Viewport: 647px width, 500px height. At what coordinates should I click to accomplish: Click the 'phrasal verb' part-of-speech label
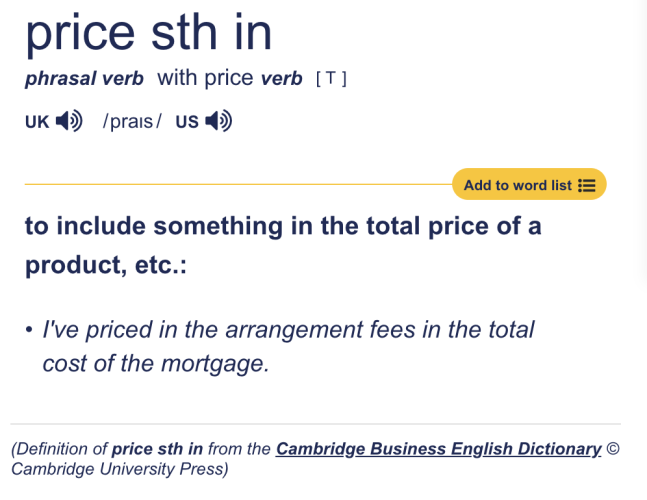tap(84, 78)
